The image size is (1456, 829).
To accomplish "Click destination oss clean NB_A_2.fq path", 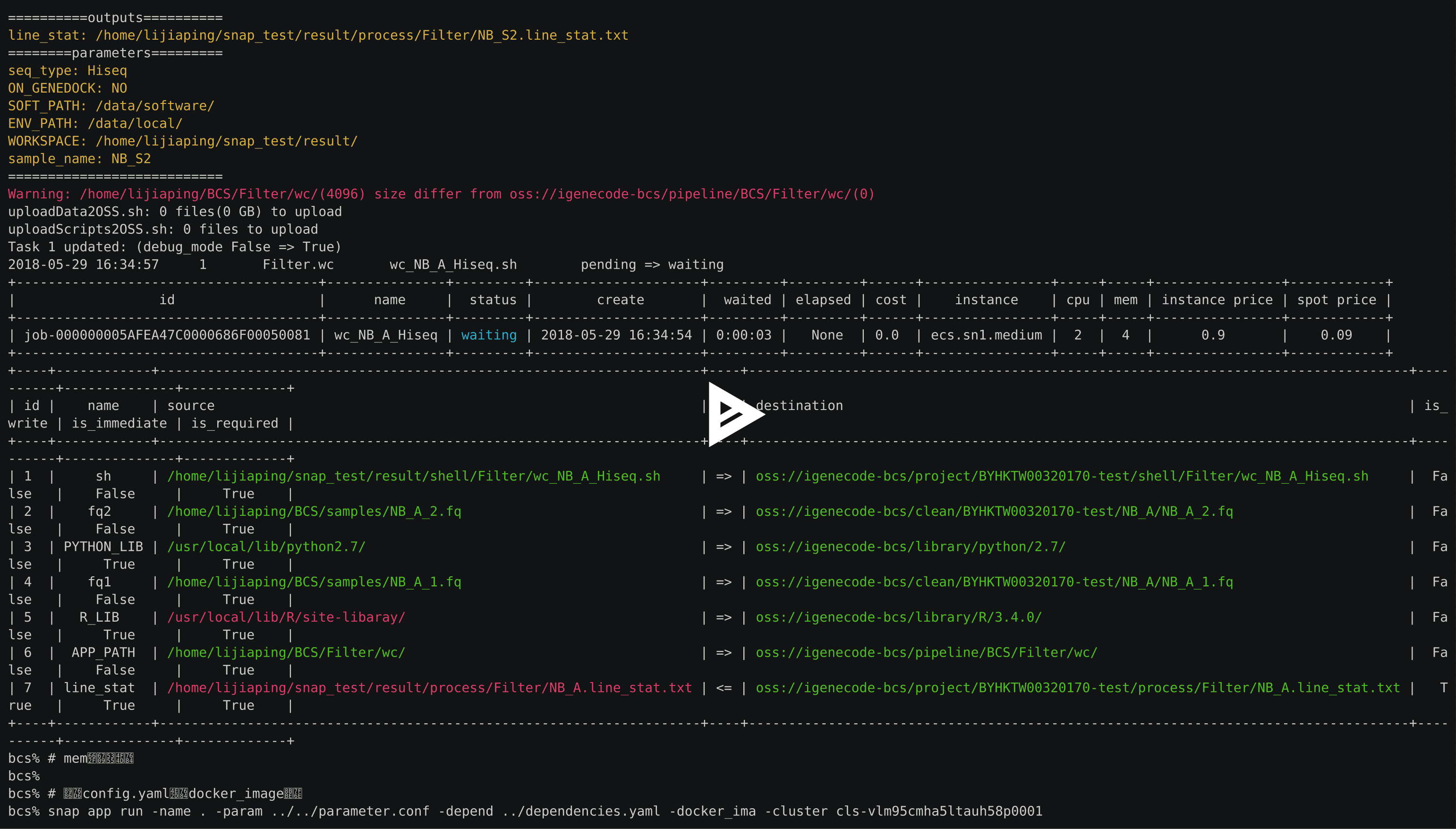I will tap(995, 512).
